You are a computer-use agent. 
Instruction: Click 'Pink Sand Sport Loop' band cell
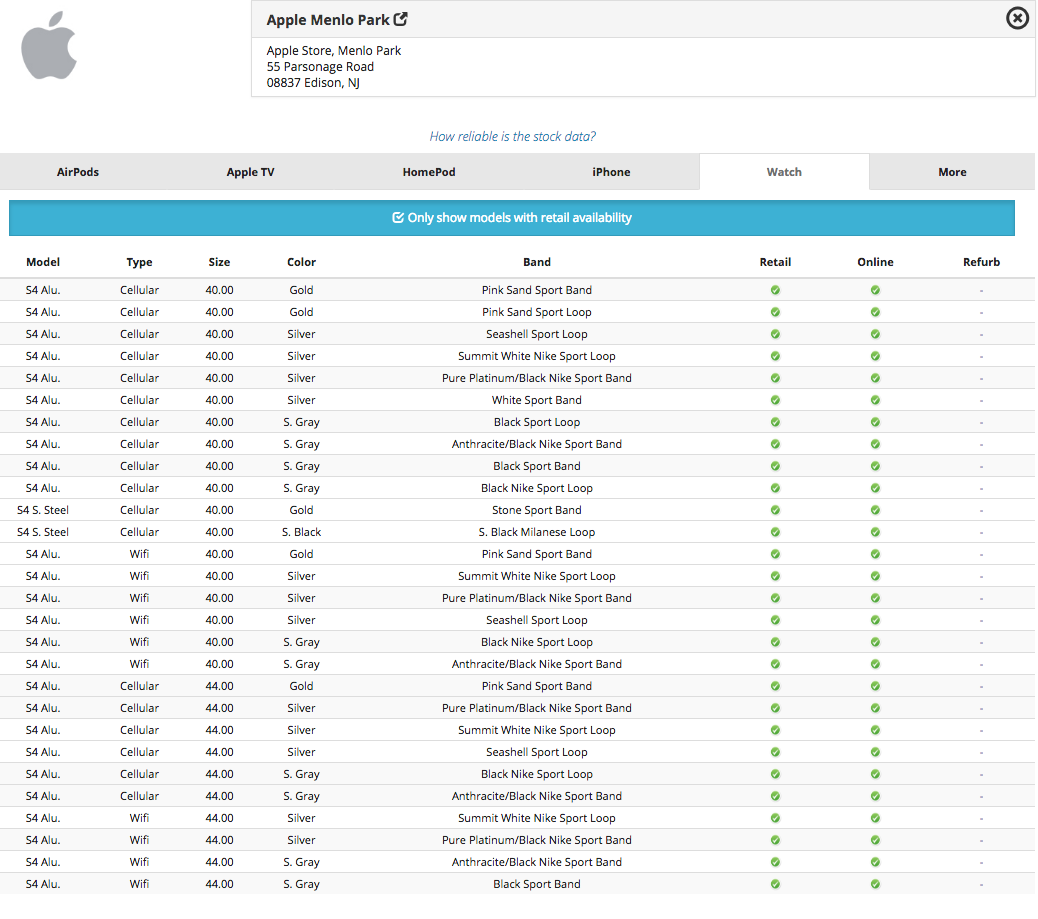[x=537, y=313]
